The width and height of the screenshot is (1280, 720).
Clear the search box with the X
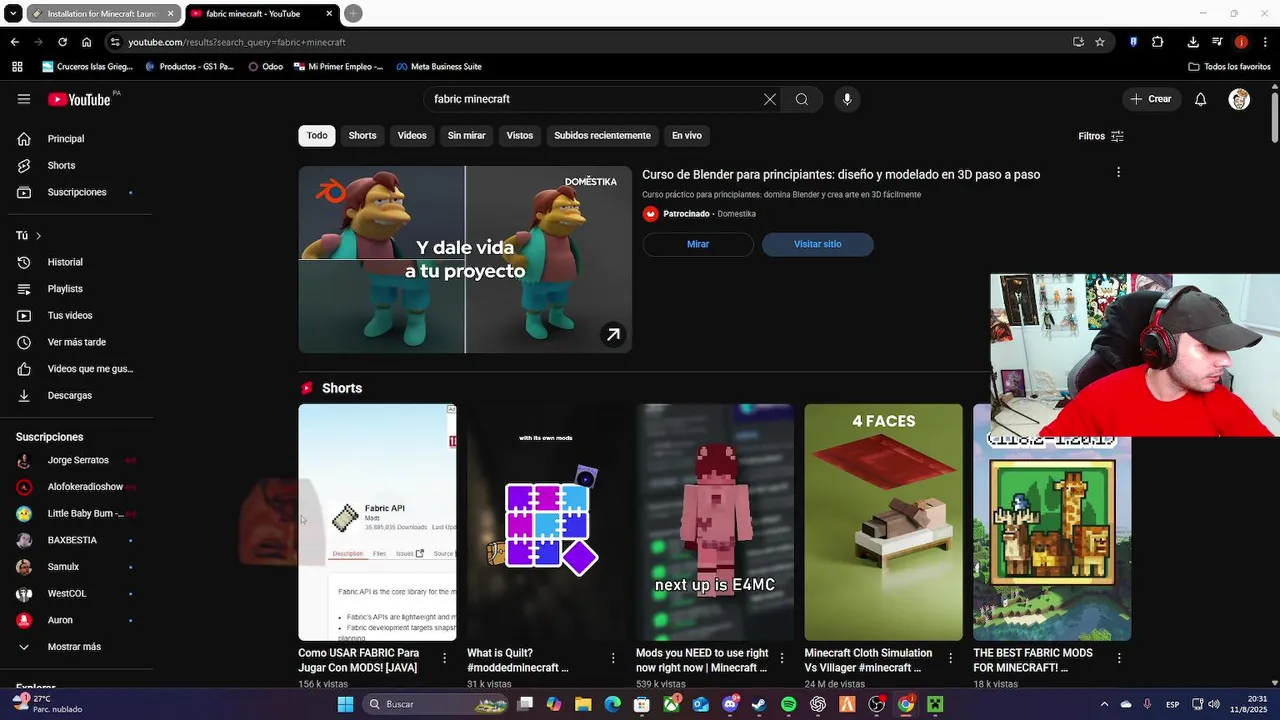[x=769, y=99]
